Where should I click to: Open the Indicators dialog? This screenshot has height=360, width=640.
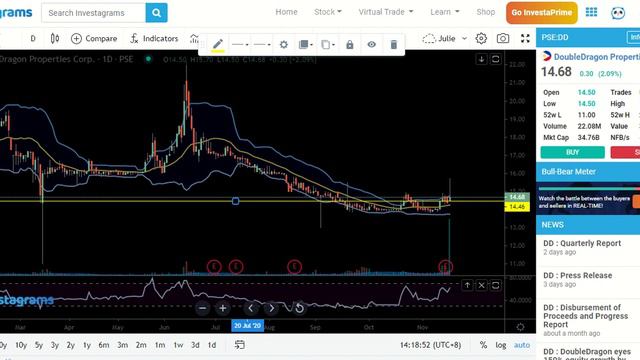pyautogui.click(x=155, y=38)
